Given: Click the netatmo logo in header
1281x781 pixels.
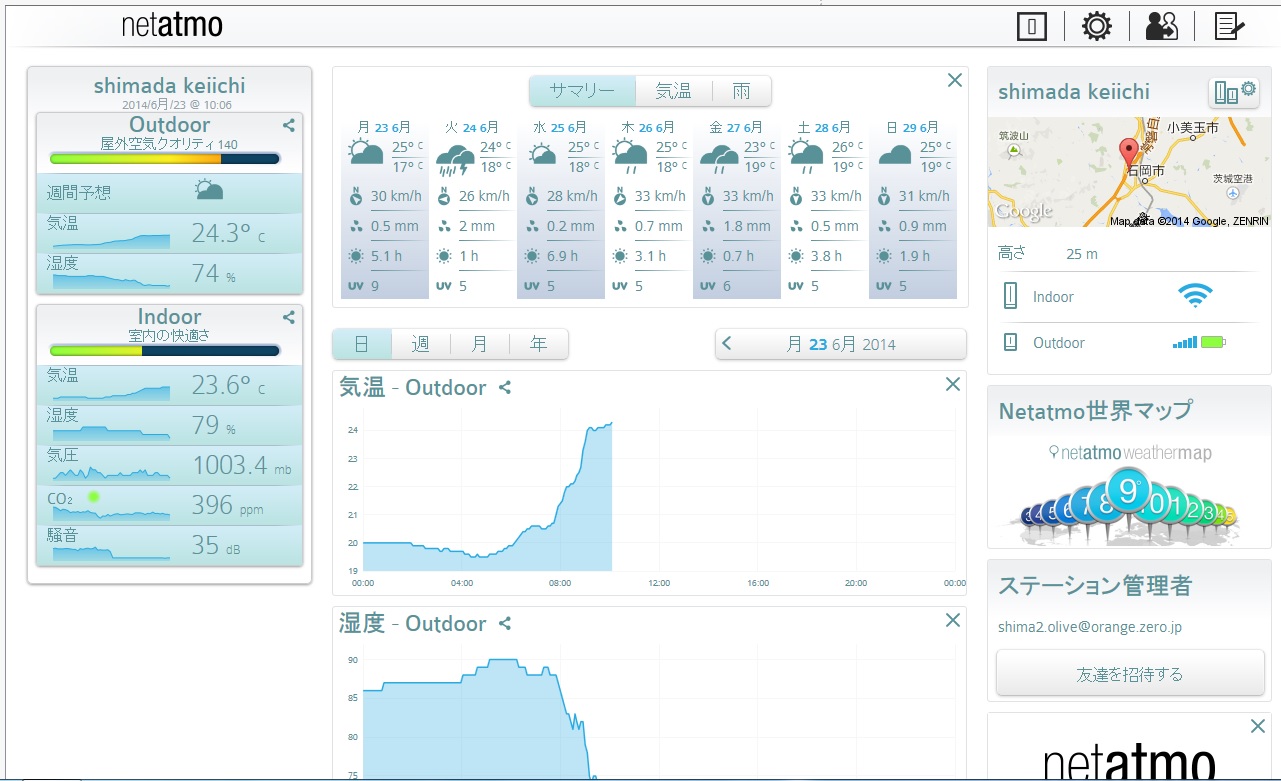Looking at the screenshot, I should [x=172, y=25].
